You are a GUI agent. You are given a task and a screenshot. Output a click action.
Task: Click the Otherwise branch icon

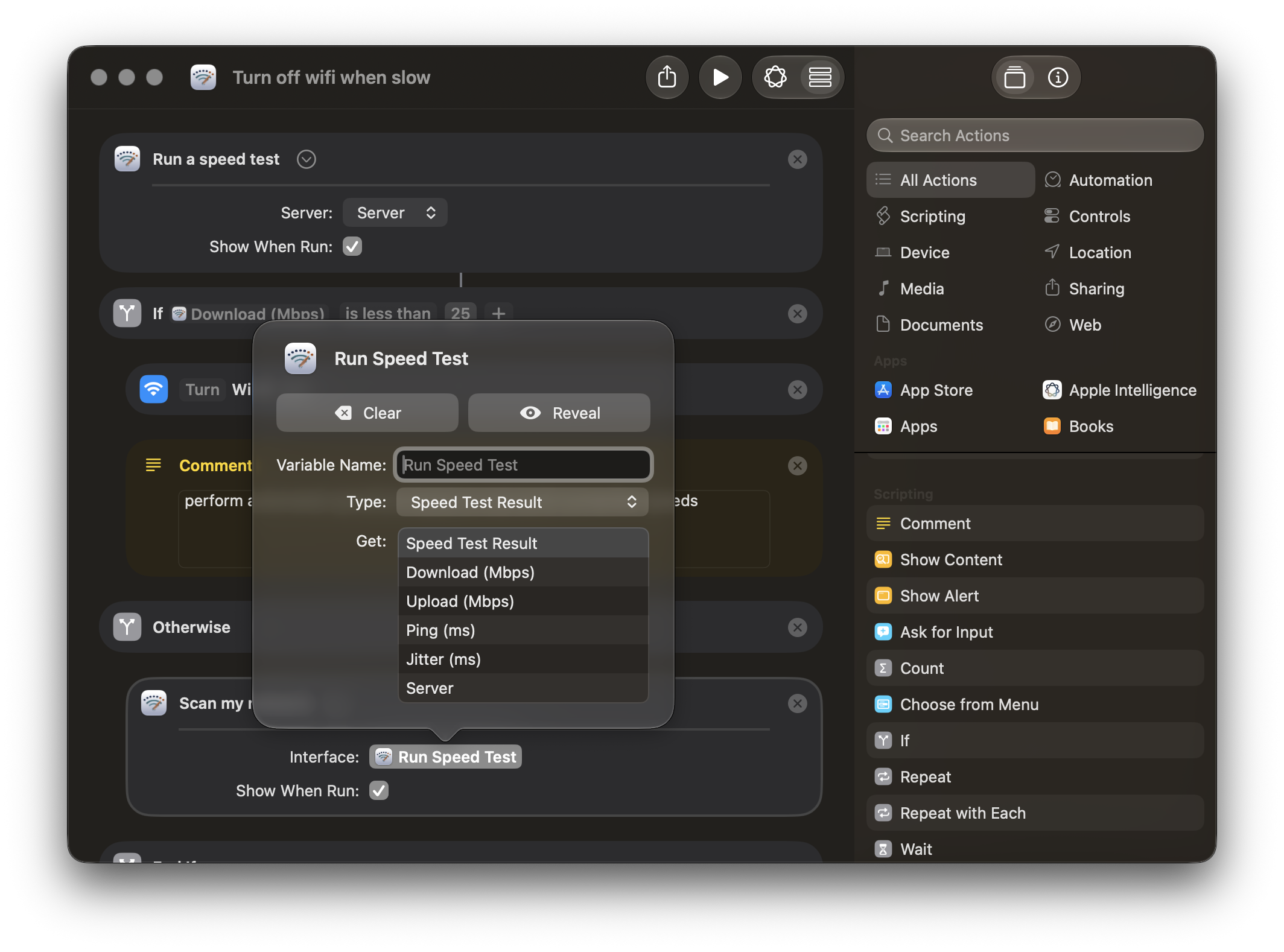pyautogui.click(x=127, y=627)
